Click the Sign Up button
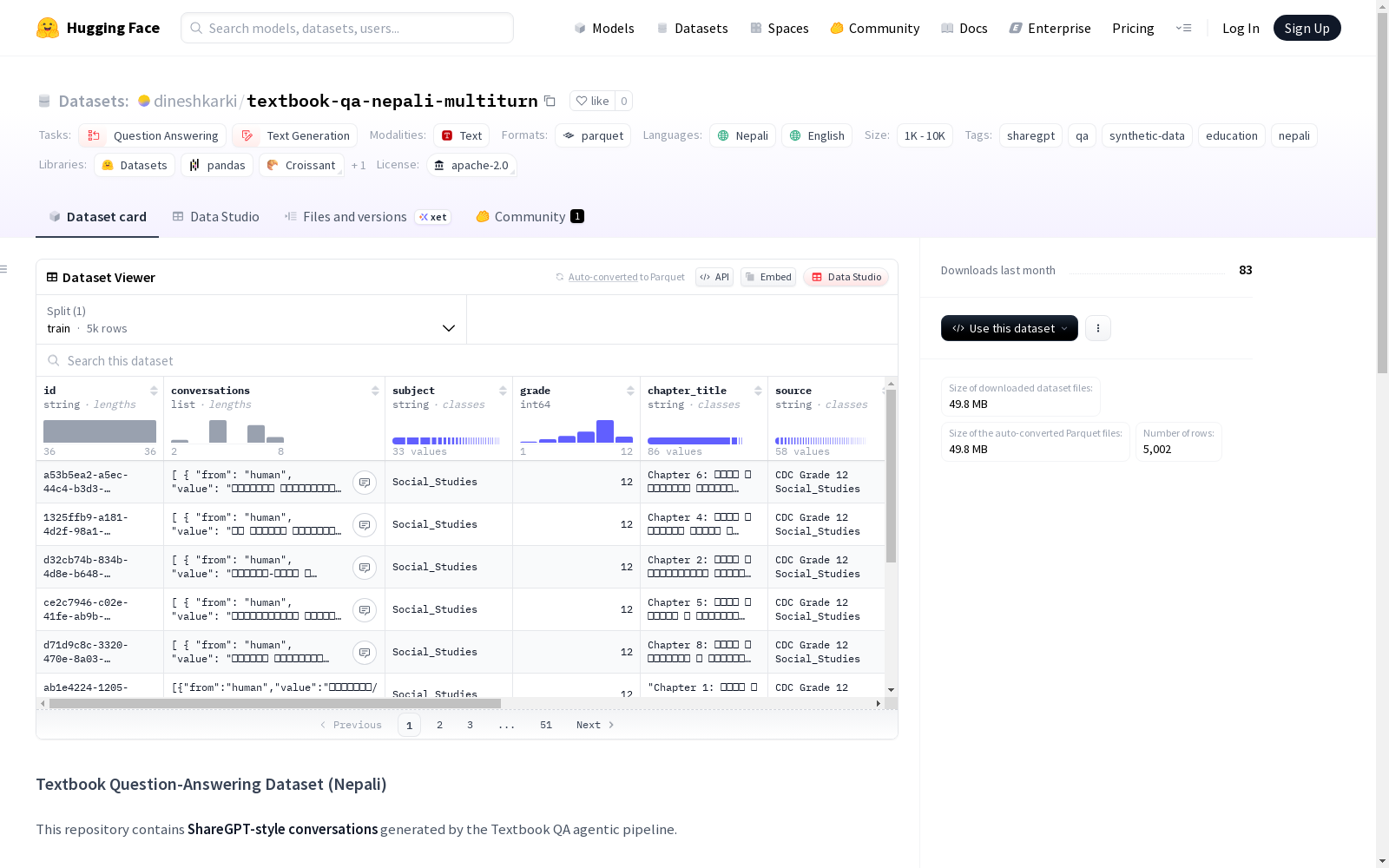1389x868 pixels. click(x=1307, y=28)
